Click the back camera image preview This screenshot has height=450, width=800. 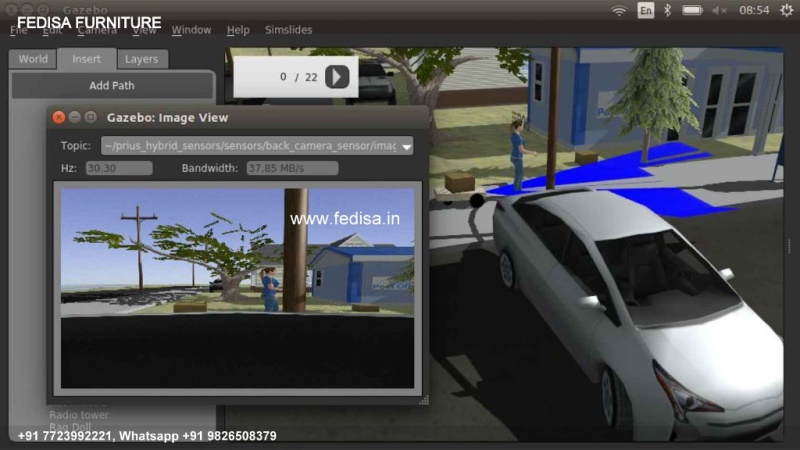pyautogui.click(x=238, y=288)
